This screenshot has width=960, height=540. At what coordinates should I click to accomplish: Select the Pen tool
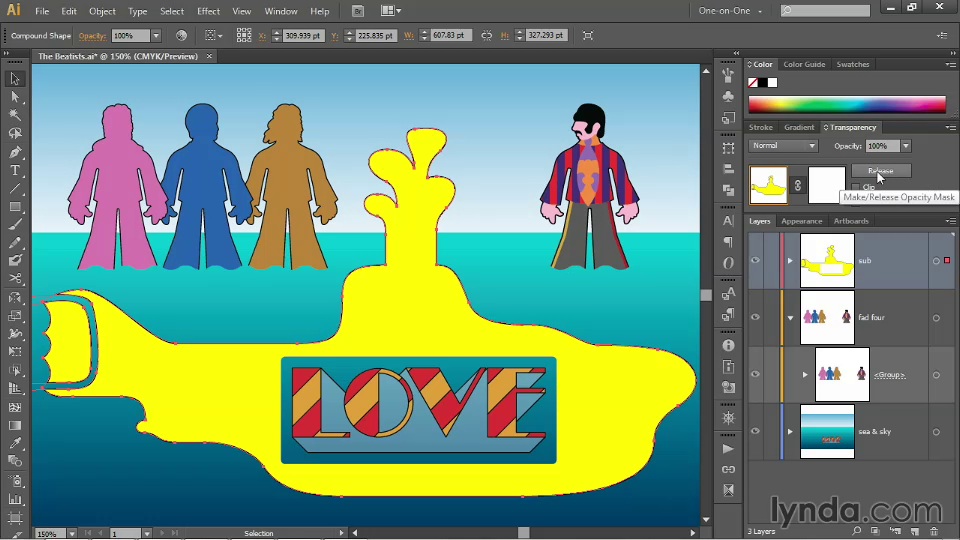coord(15,152)
